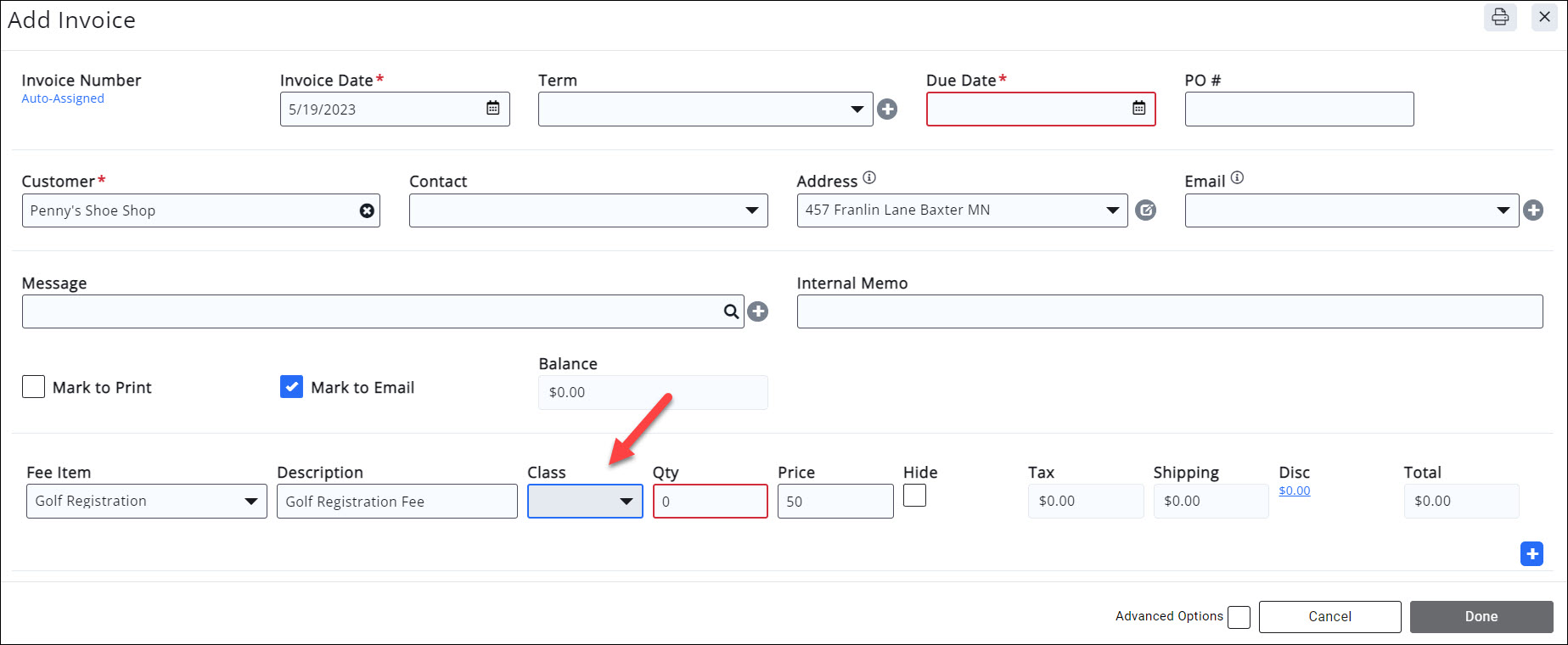Click the print icon in the header
The width and height of the screenshot is (1568, 645).
[x=1500, y=17]
